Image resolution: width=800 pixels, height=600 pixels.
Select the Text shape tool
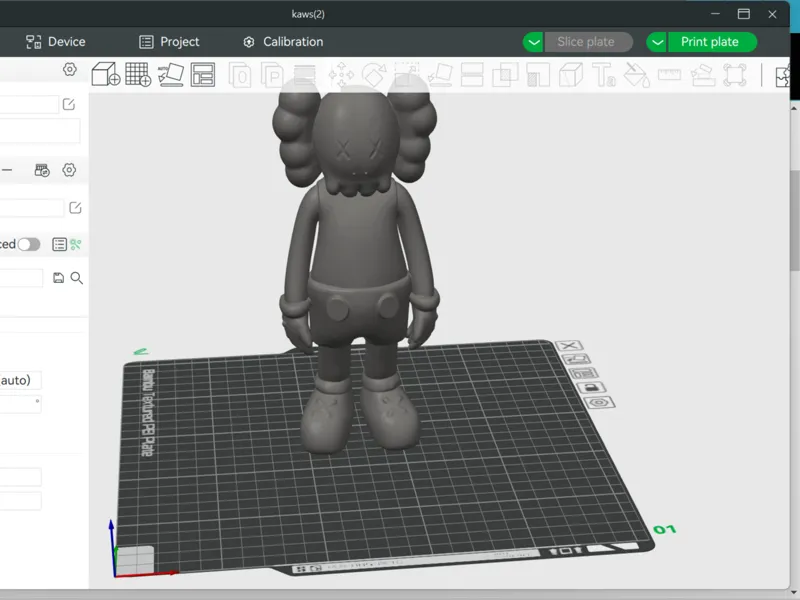point(604,76)
